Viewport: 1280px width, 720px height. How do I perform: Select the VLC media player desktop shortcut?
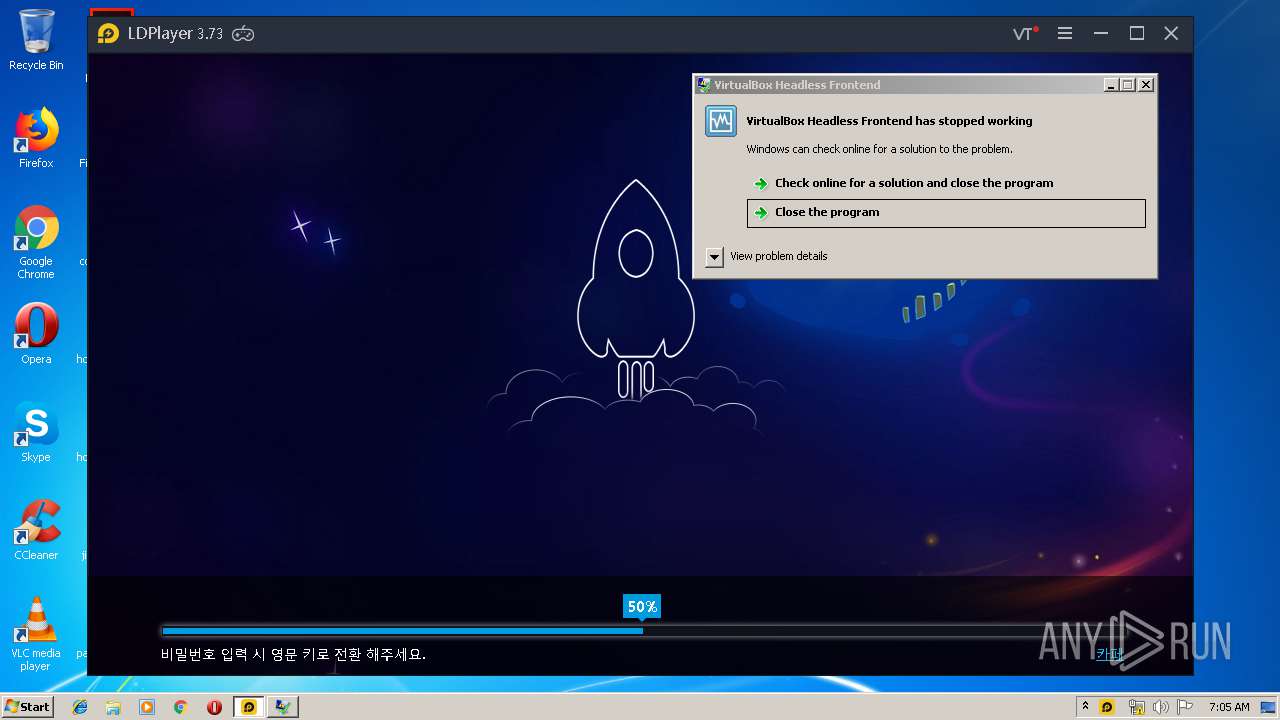click(36, 634)
